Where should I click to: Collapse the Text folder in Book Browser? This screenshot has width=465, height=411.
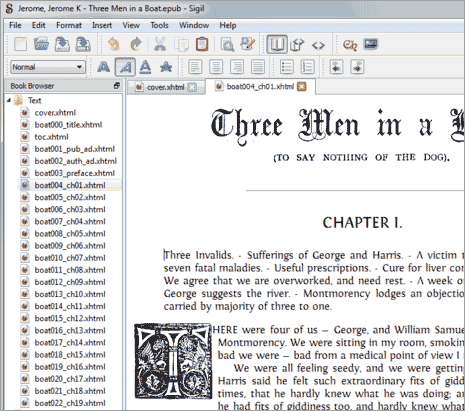(x=9, y=100)
